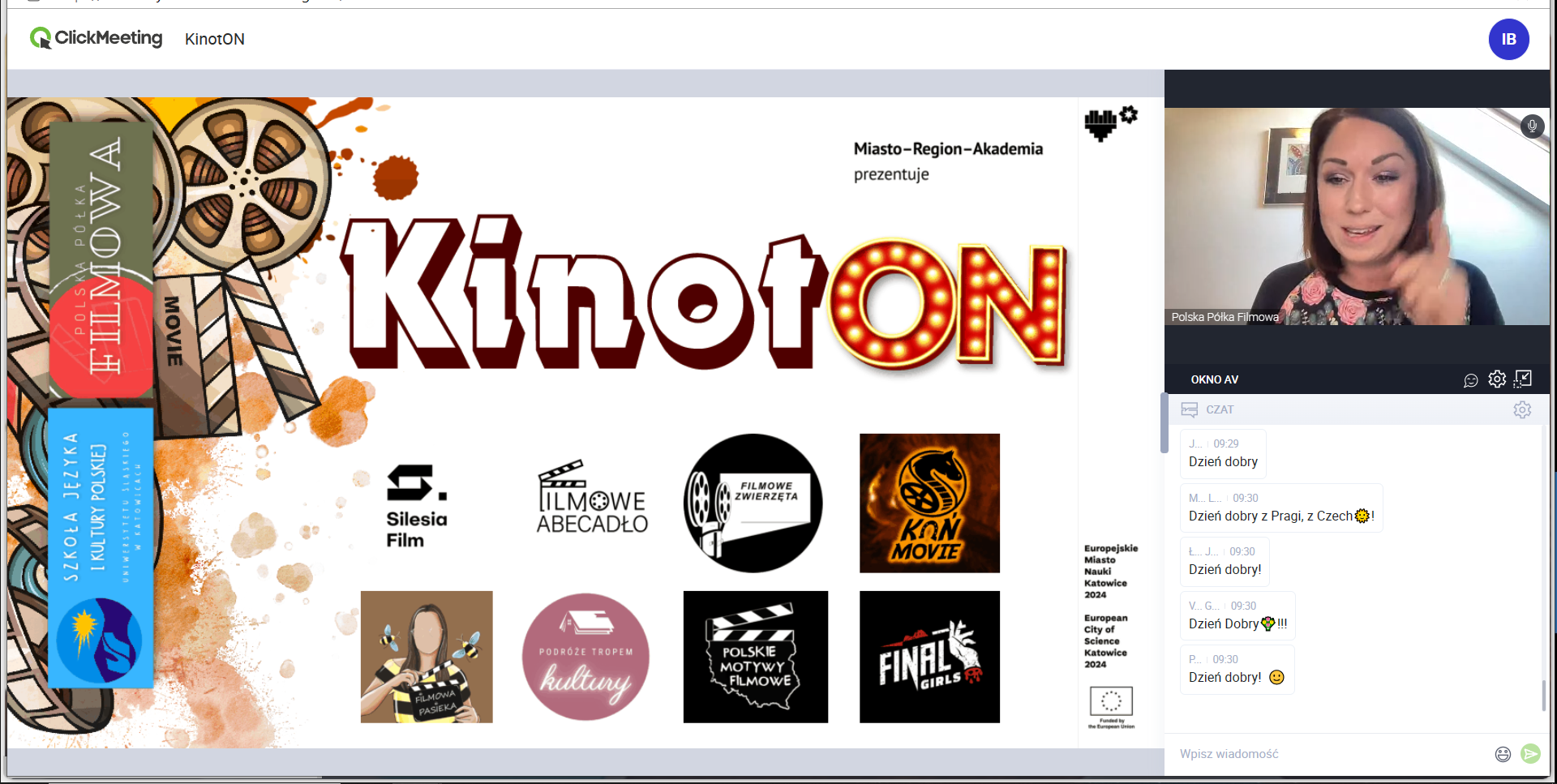Viewport: 1557px width, 784px height.
Task: Click the KinotON room title
Action: [x=215, y=39]
